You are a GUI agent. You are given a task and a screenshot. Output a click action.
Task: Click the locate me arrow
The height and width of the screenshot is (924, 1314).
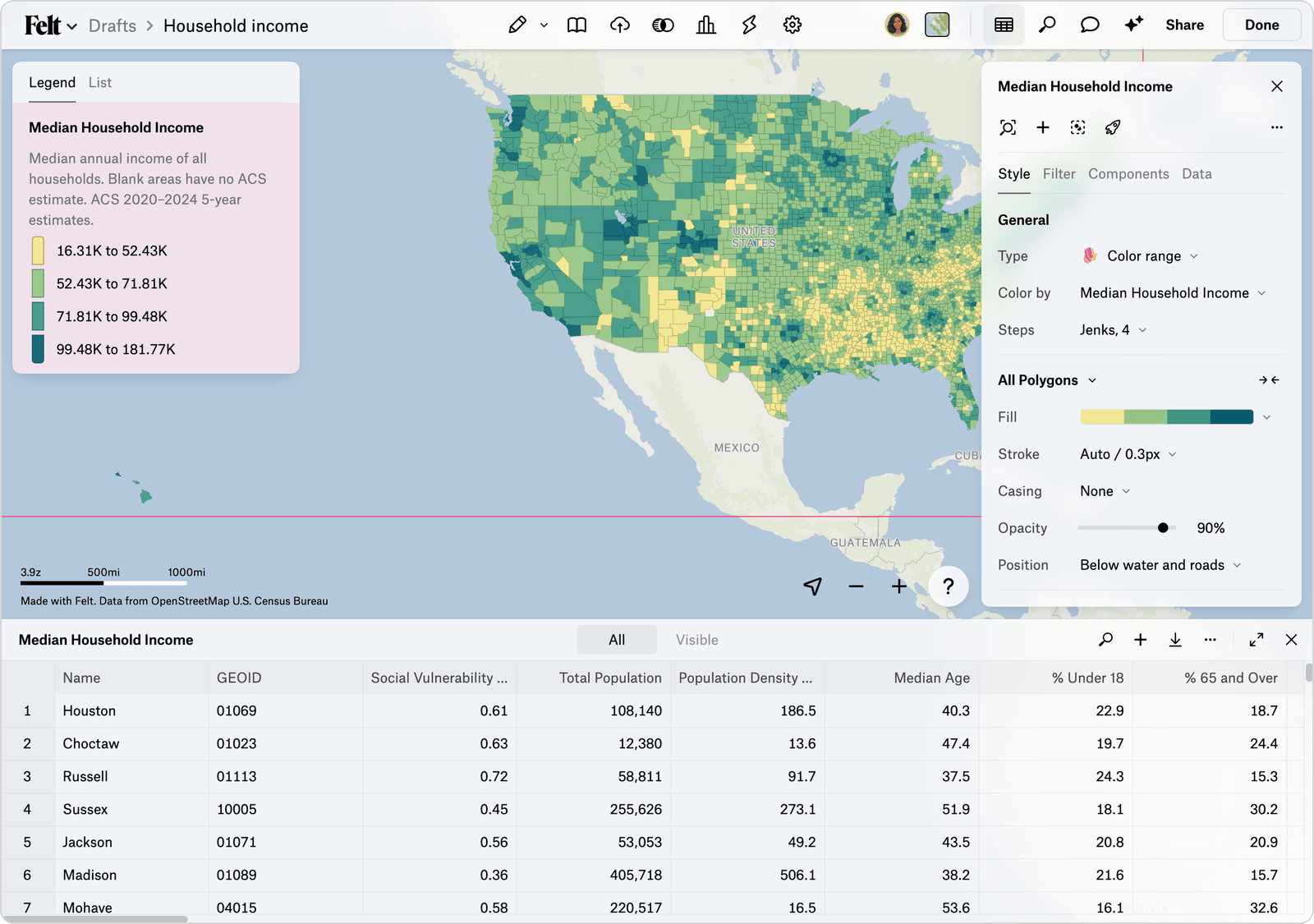pos(813,586)
